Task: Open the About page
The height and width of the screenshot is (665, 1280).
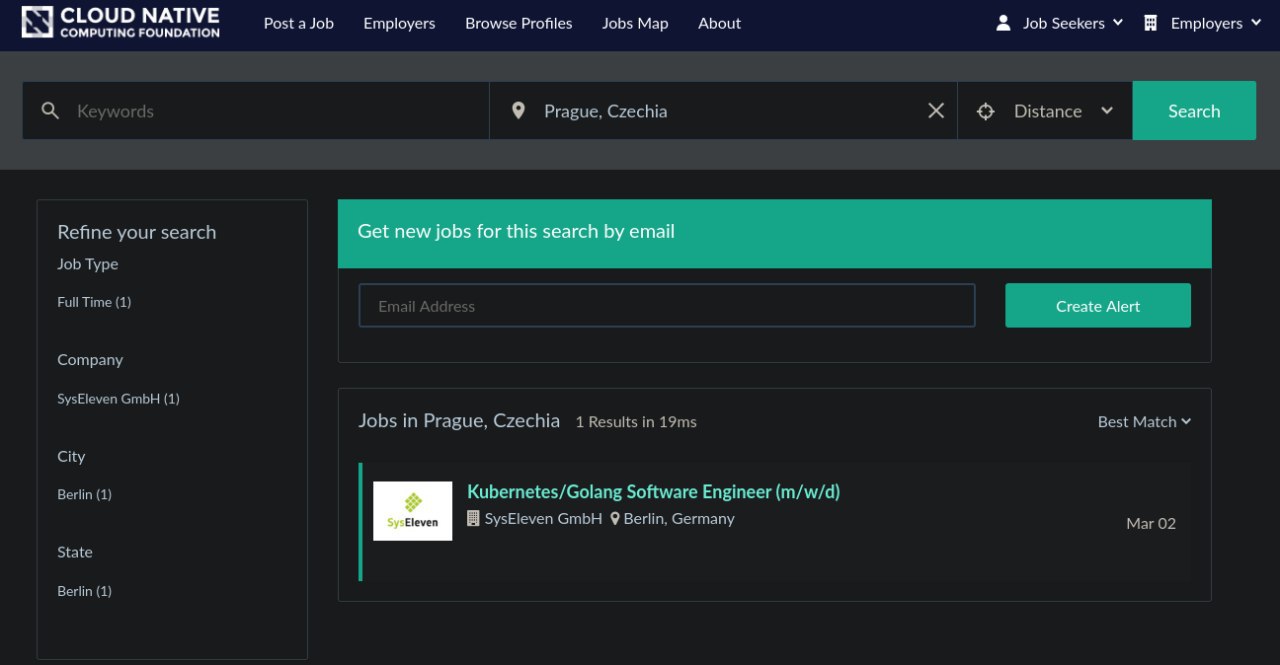Action: pos(720,23)
